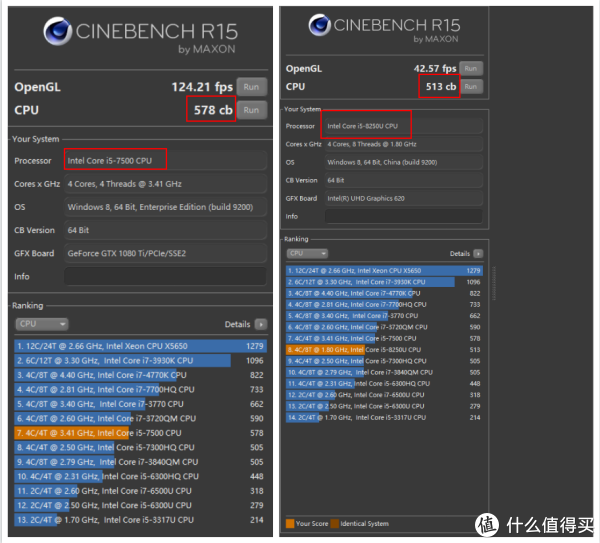
Task: Click the Intel Core i5-7500 CPU processor field
Action: (x=165, y=161)
